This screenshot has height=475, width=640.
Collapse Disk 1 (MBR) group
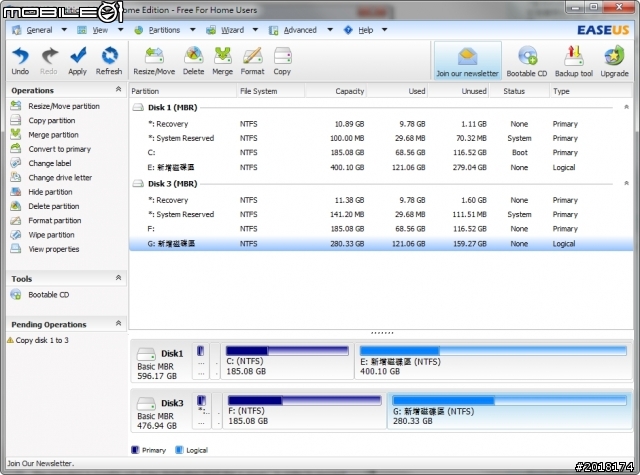point(626,107)
